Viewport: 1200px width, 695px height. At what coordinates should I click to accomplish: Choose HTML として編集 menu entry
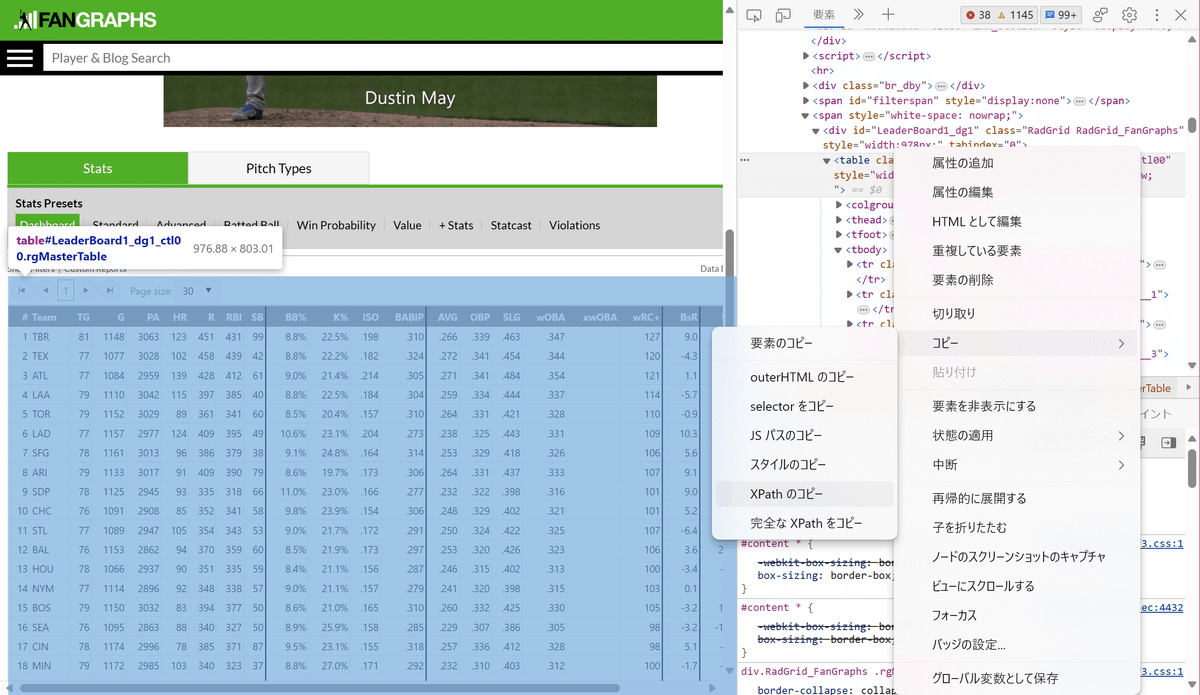[x=1017, y=222]
